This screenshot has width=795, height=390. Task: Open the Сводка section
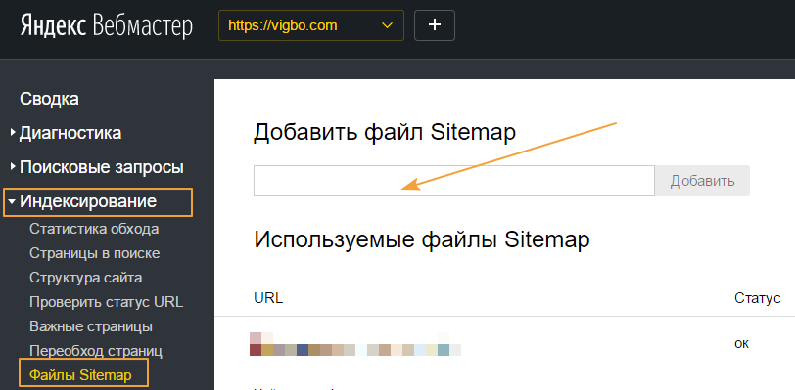49,99
